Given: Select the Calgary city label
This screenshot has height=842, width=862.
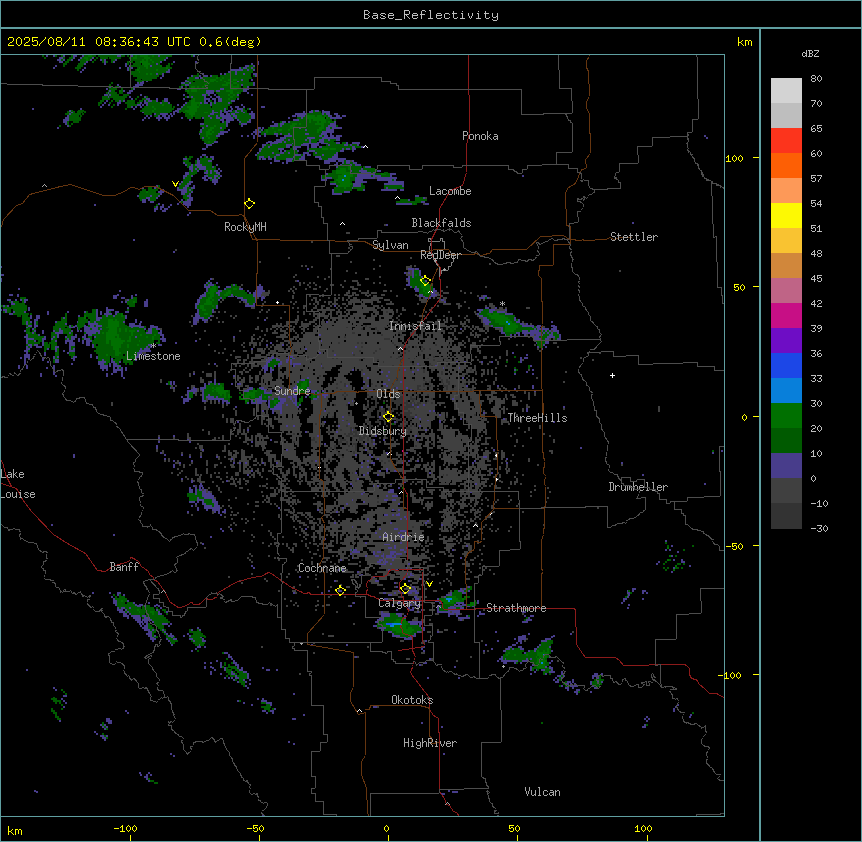Looking at the screenshot, I should tap(399, 603).
